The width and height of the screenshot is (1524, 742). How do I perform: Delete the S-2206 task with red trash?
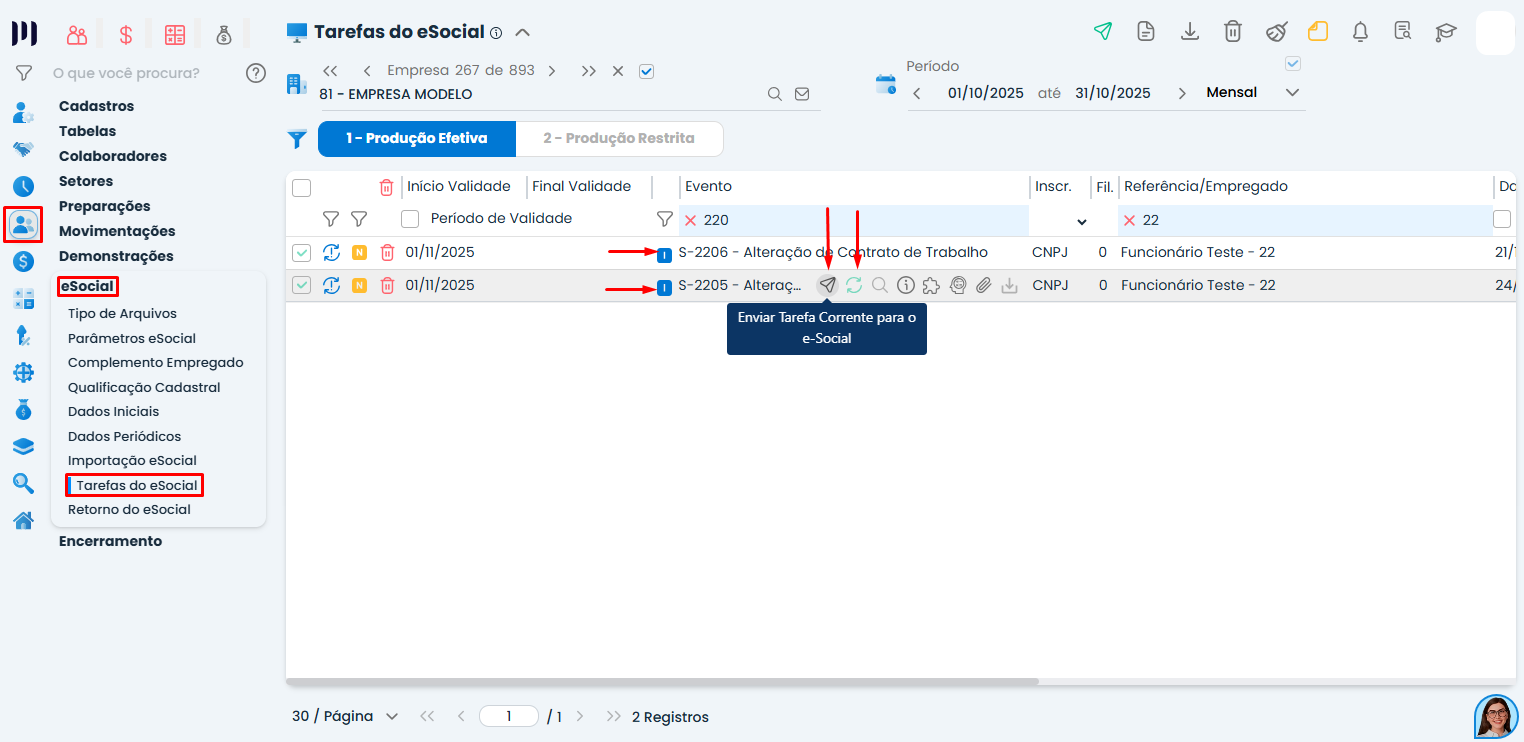(x=387, y=252)
